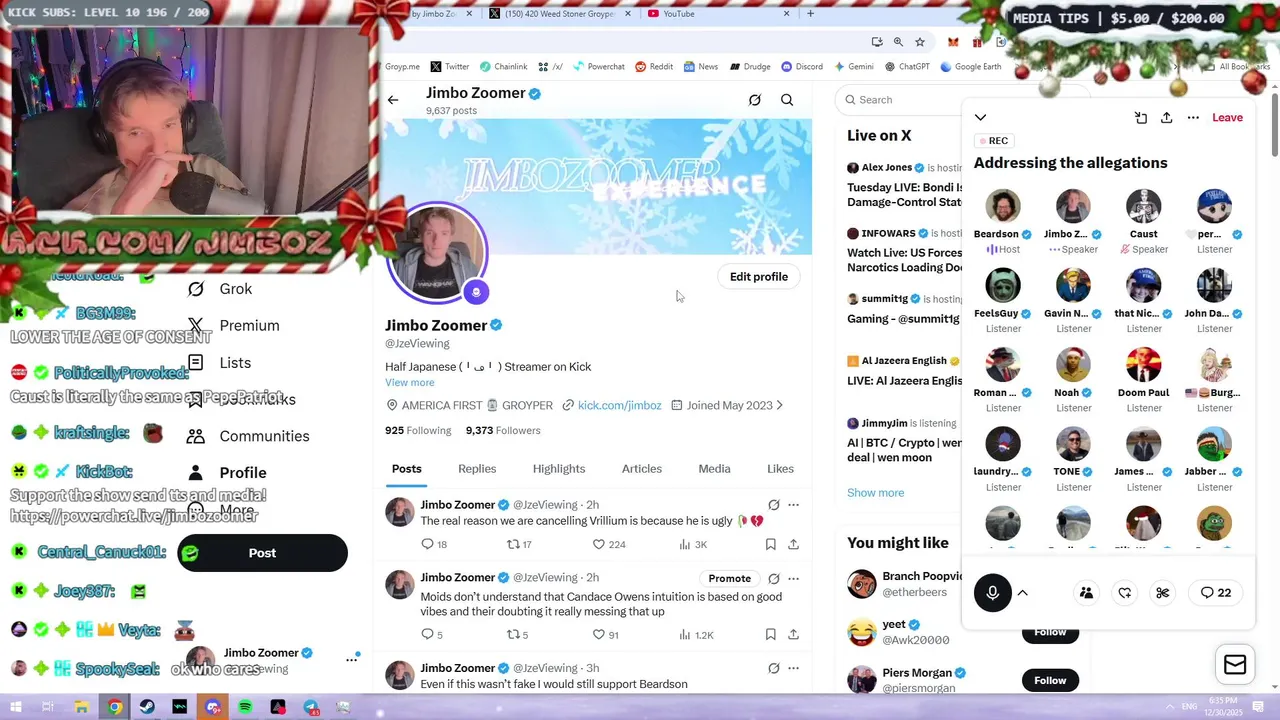This screenshot has height=720, width=1280.
Task: Expand the microphone options chevron
Action: tap(1022, 593)
